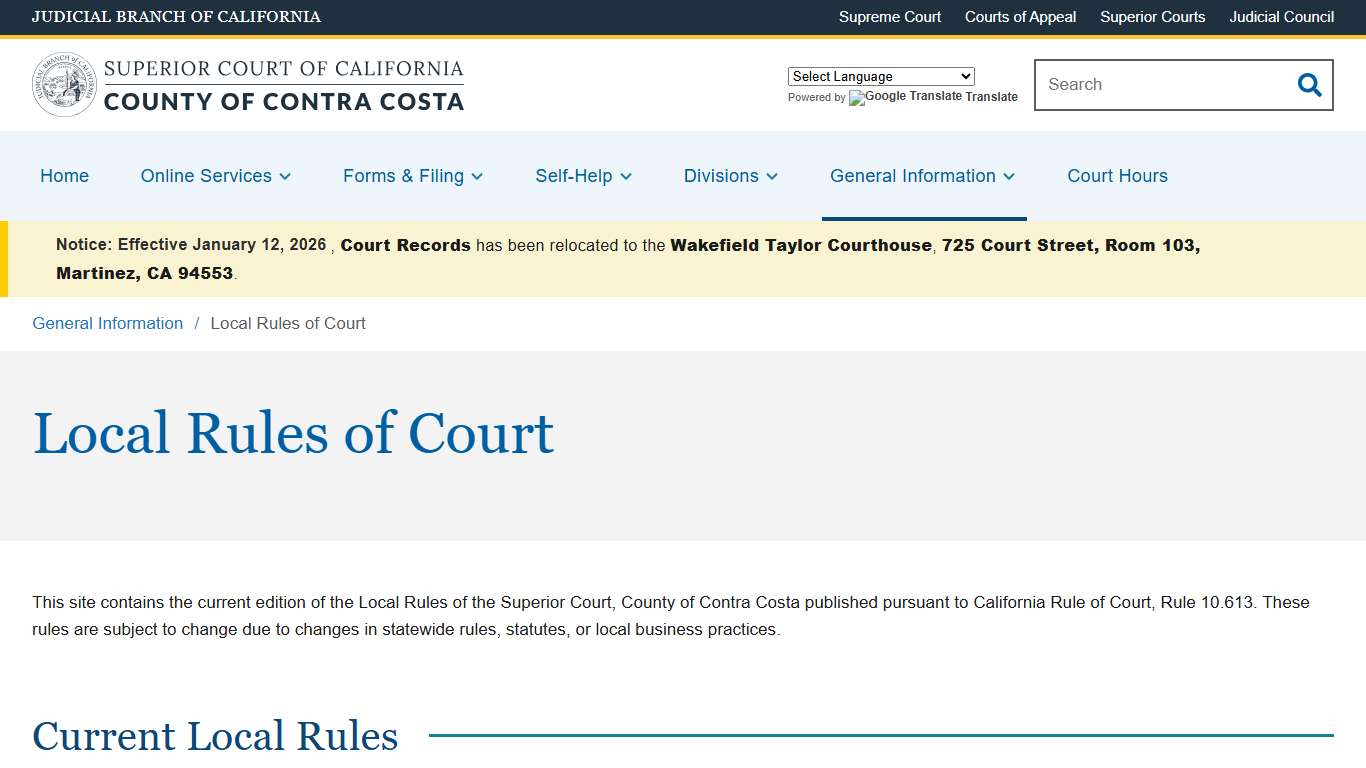Click the General Information breadcrumb link
The width and height of the screenshot is (1366, 768).
point(107,323)
